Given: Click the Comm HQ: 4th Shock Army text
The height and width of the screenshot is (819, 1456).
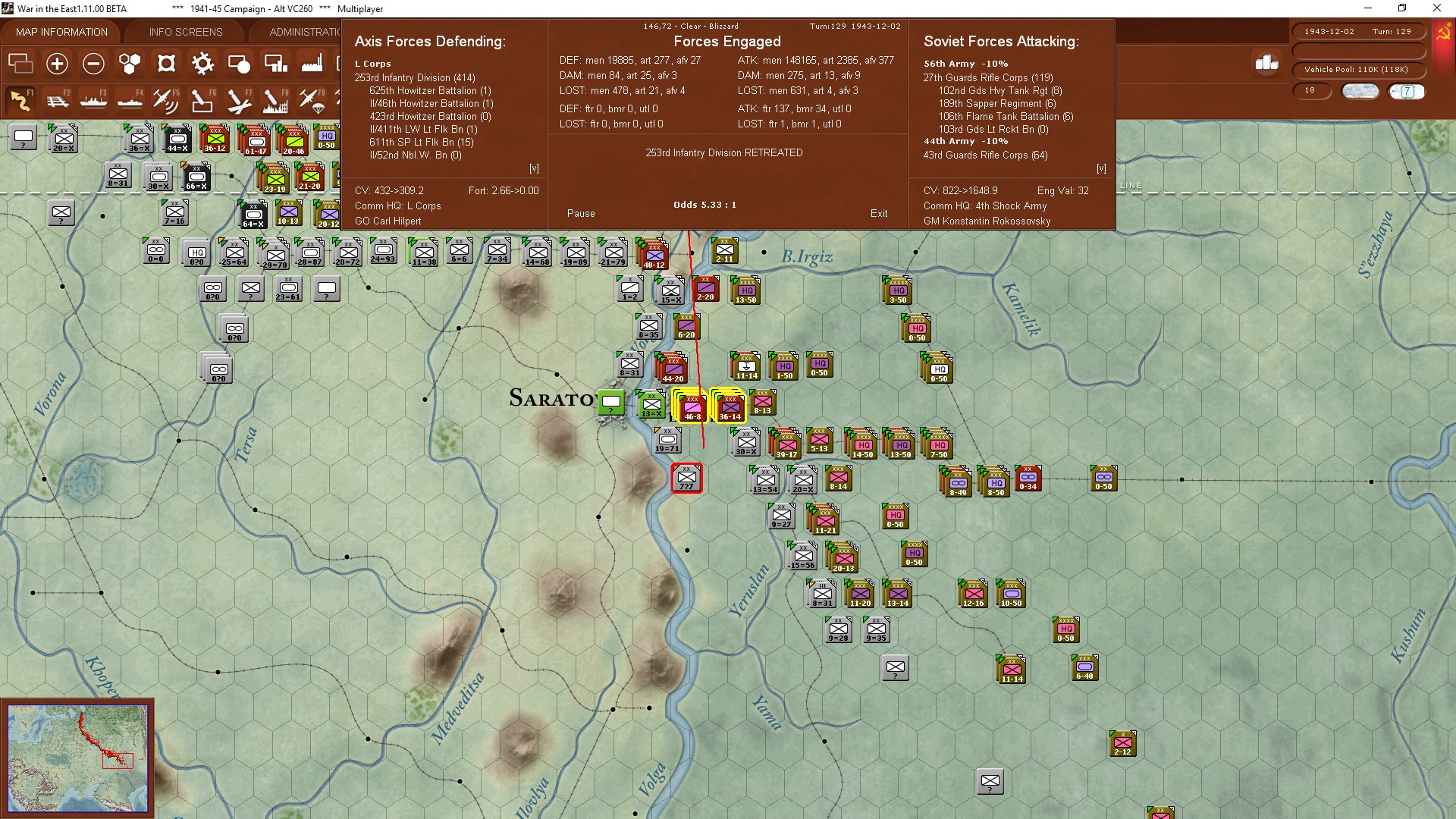Looking at the screenshot, I should point(985,206).
